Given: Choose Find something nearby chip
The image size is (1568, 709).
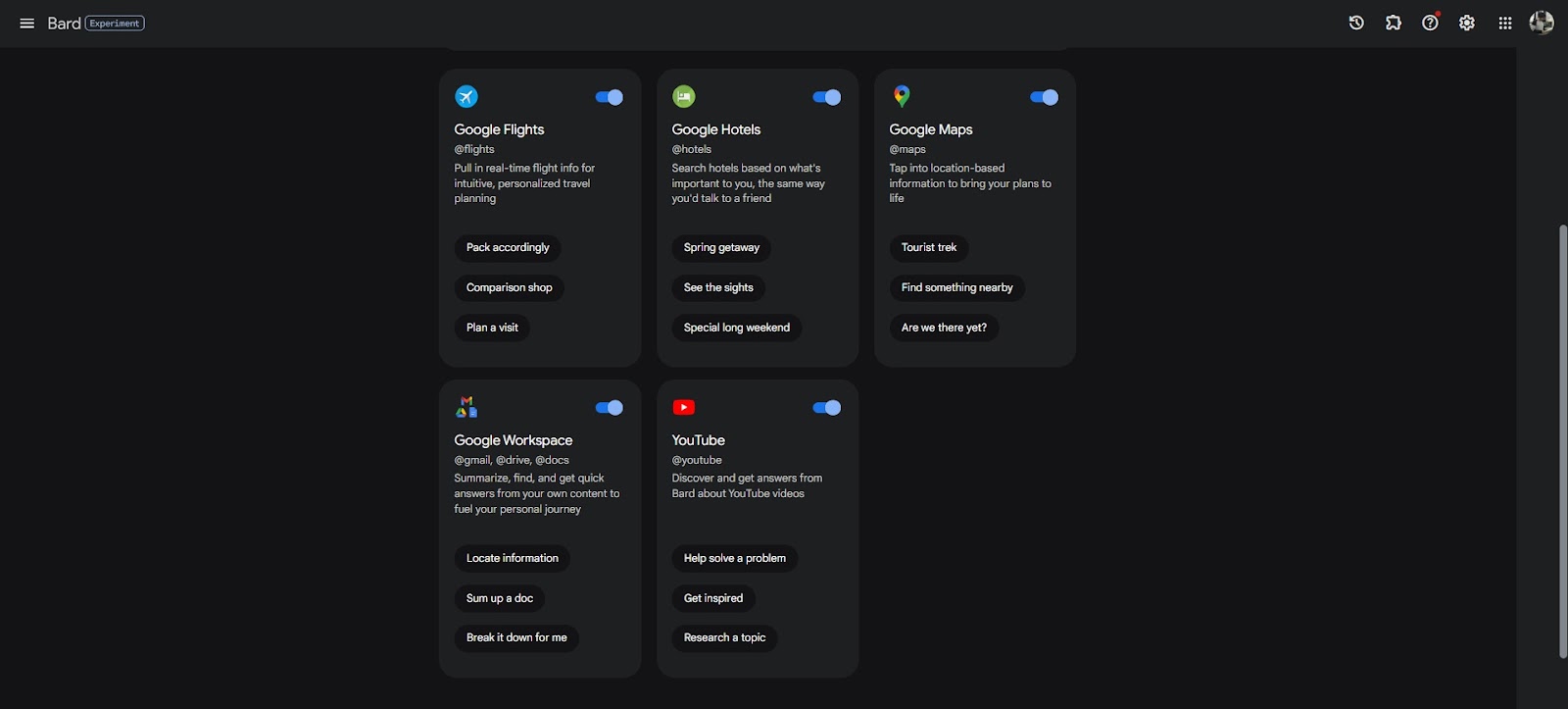Looking at the screenshot, I should (957, 288).
